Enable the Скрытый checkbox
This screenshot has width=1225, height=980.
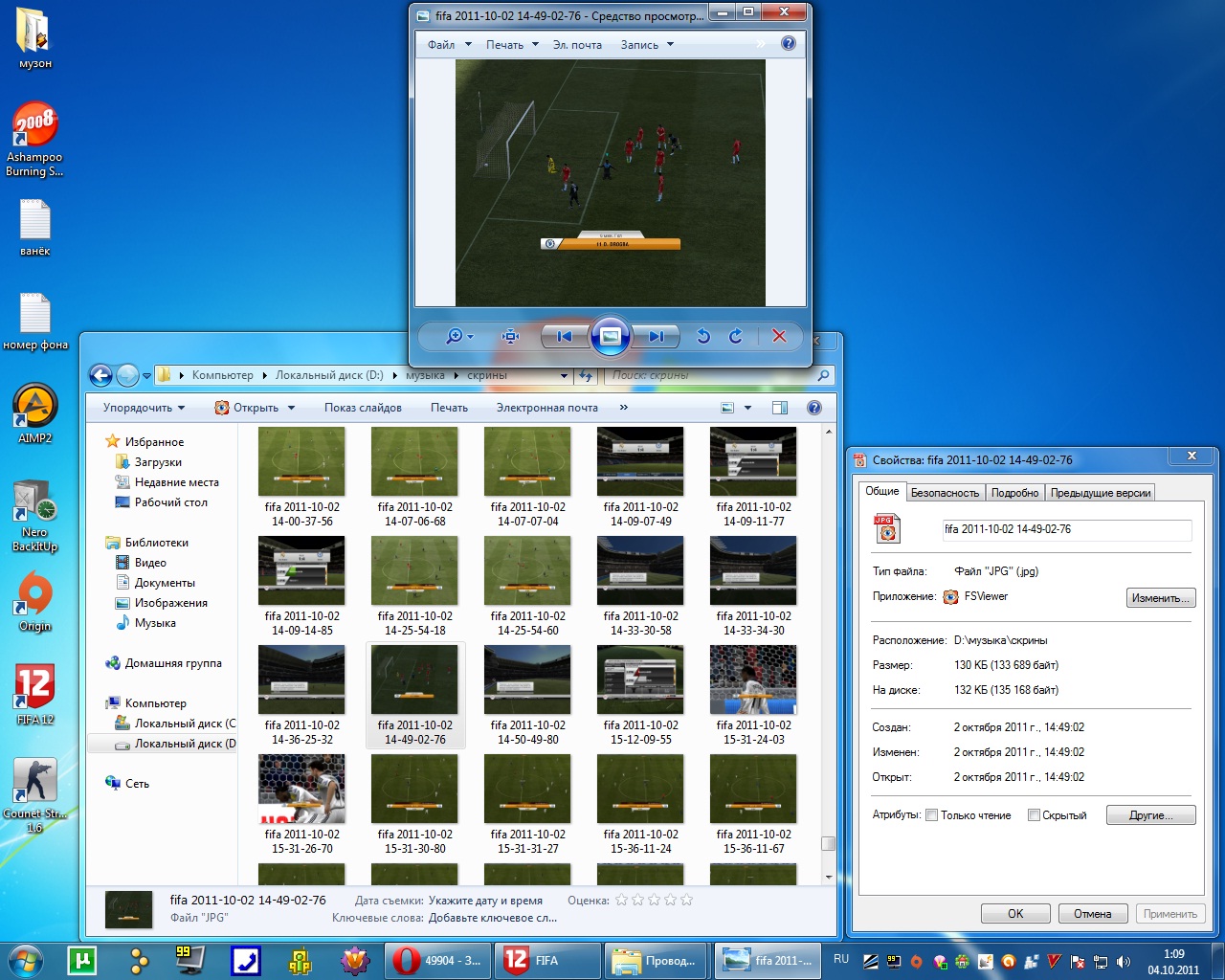(x=1034, y=815)
